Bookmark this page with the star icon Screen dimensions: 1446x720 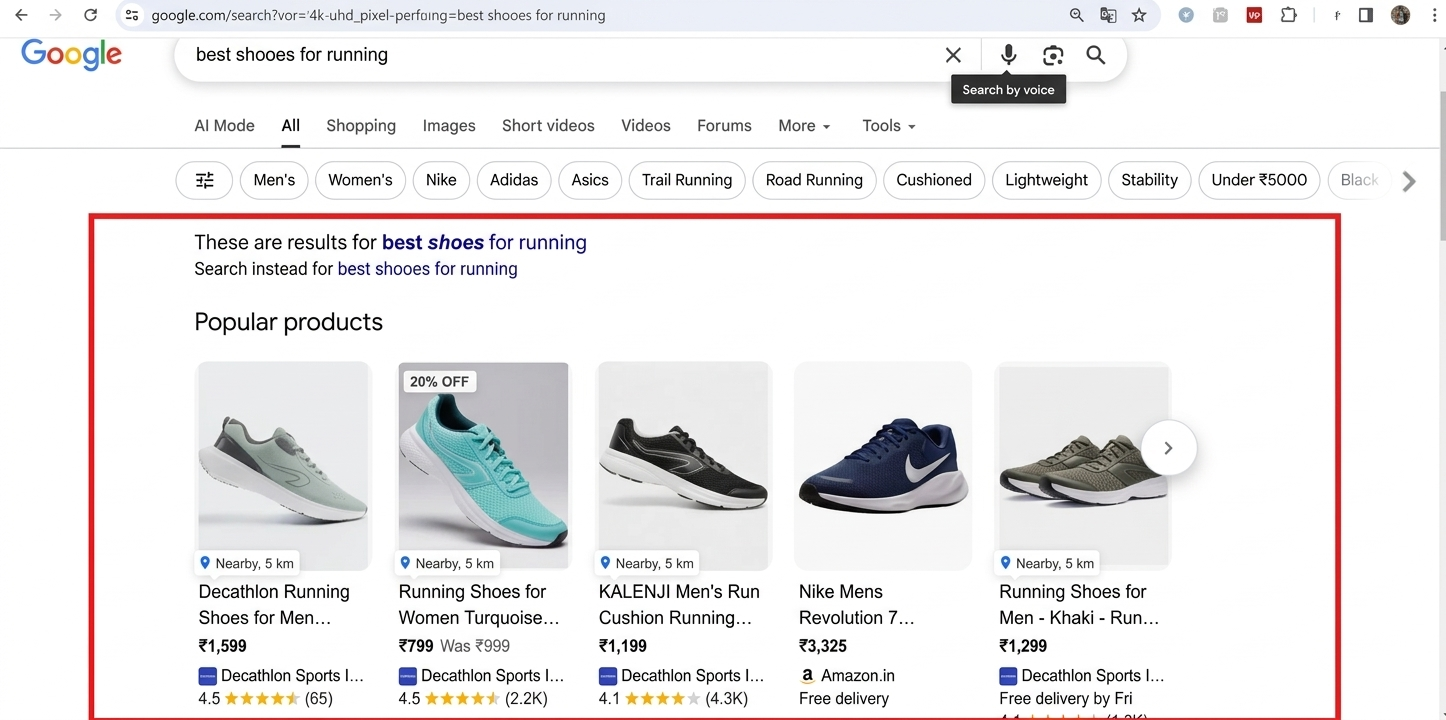coord(1139,15)
